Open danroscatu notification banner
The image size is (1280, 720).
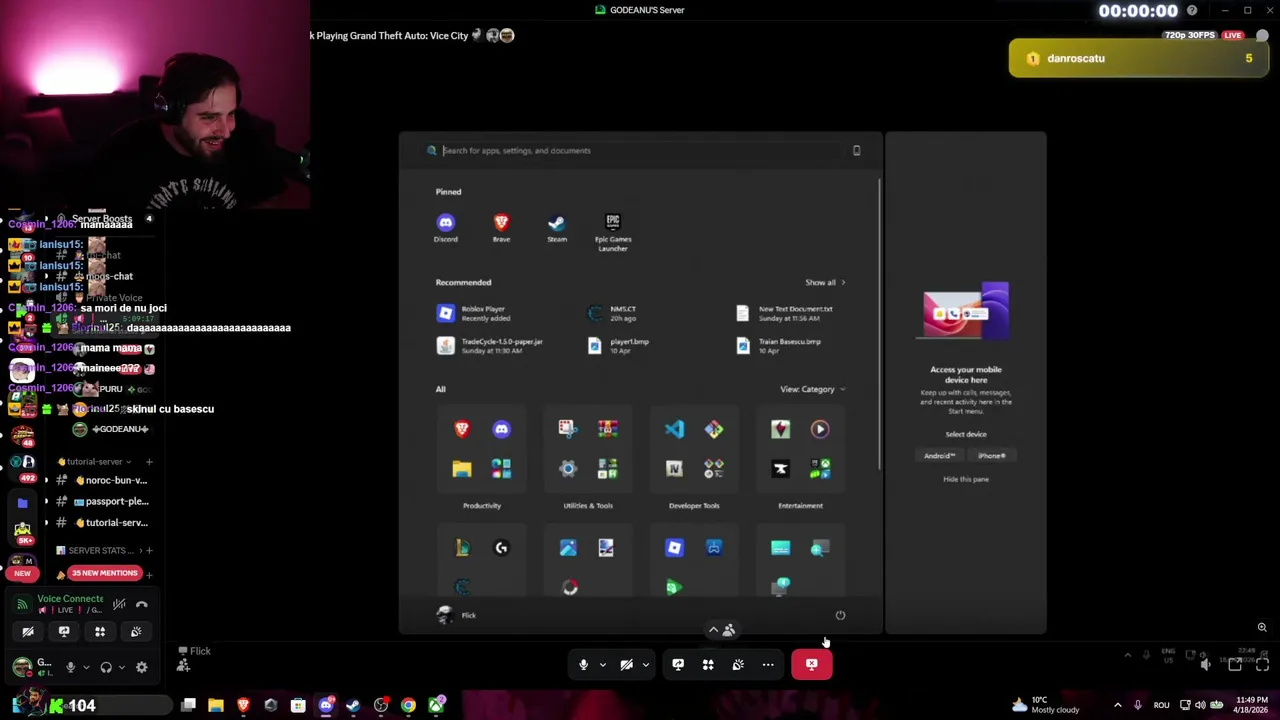(x=1138, y=58)
